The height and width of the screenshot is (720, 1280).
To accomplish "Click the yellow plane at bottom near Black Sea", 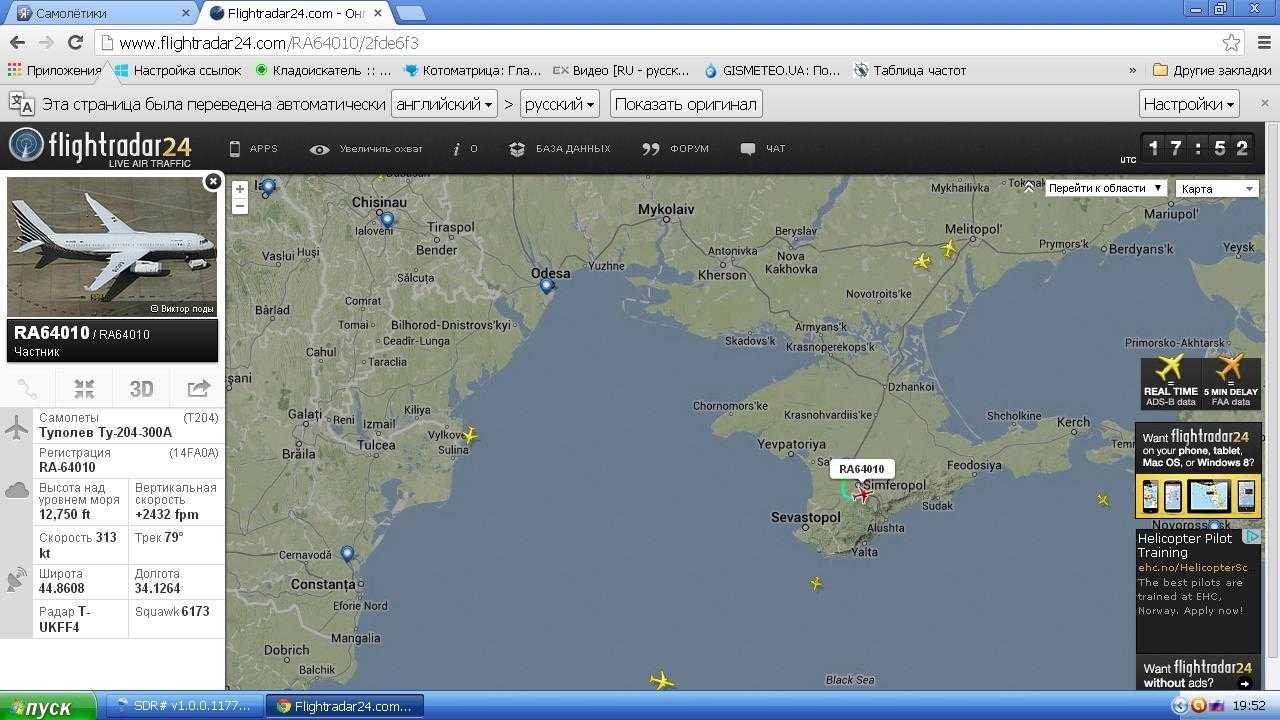I will coord(661,681).
